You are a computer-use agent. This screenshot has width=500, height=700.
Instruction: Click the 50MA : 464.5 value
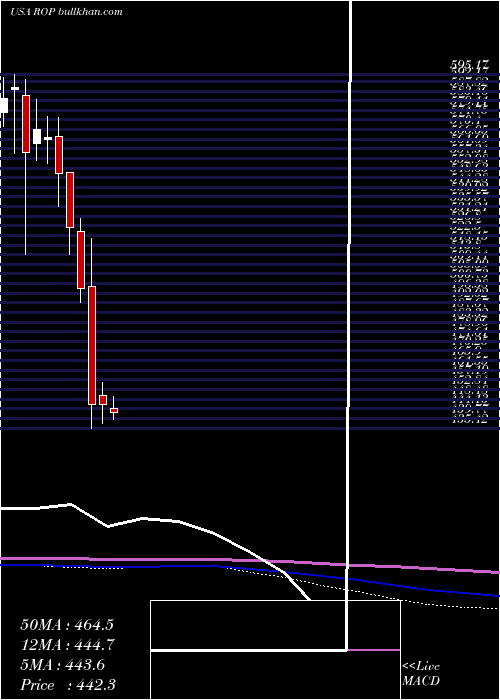coord(67,625)
